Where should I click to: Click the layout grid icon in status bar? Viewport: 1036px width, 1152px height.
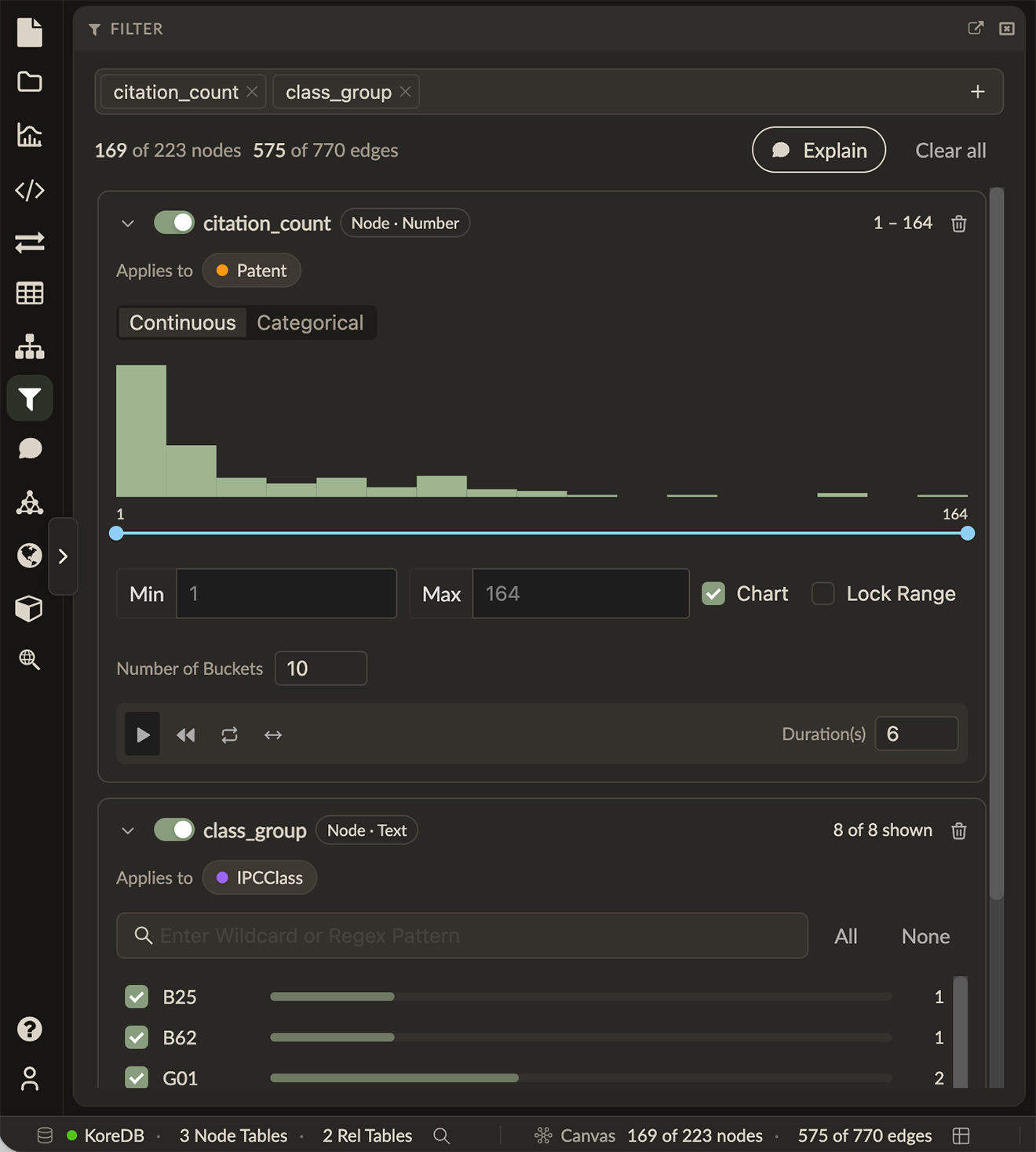[x=961, y=1136]
